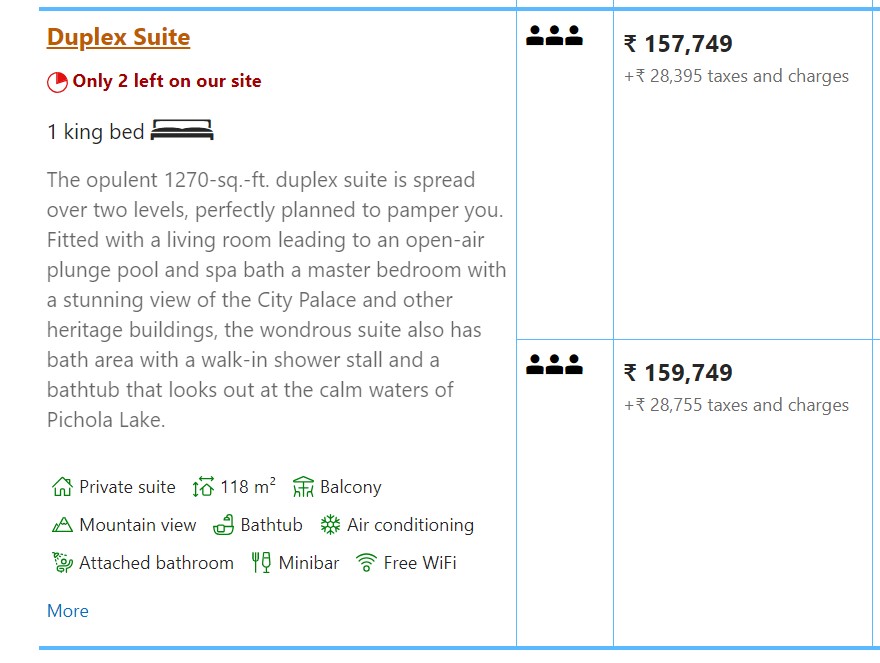Image resolution: width=880 pixels, height=663 pixels.
Task: Click the red scarcity clock icon
Action: click(x=58, y=82)
